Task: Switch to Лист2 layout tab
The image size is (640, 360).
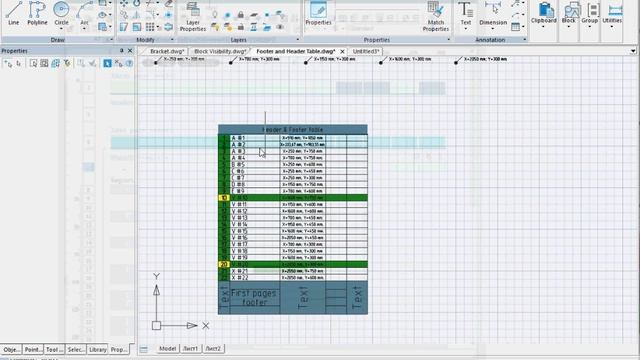Action: pyautogui.click(x=213, y=349)
